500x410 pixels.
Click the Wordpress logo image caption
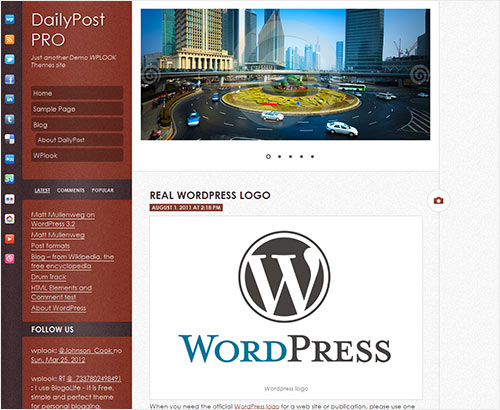[x=286, y=388]
